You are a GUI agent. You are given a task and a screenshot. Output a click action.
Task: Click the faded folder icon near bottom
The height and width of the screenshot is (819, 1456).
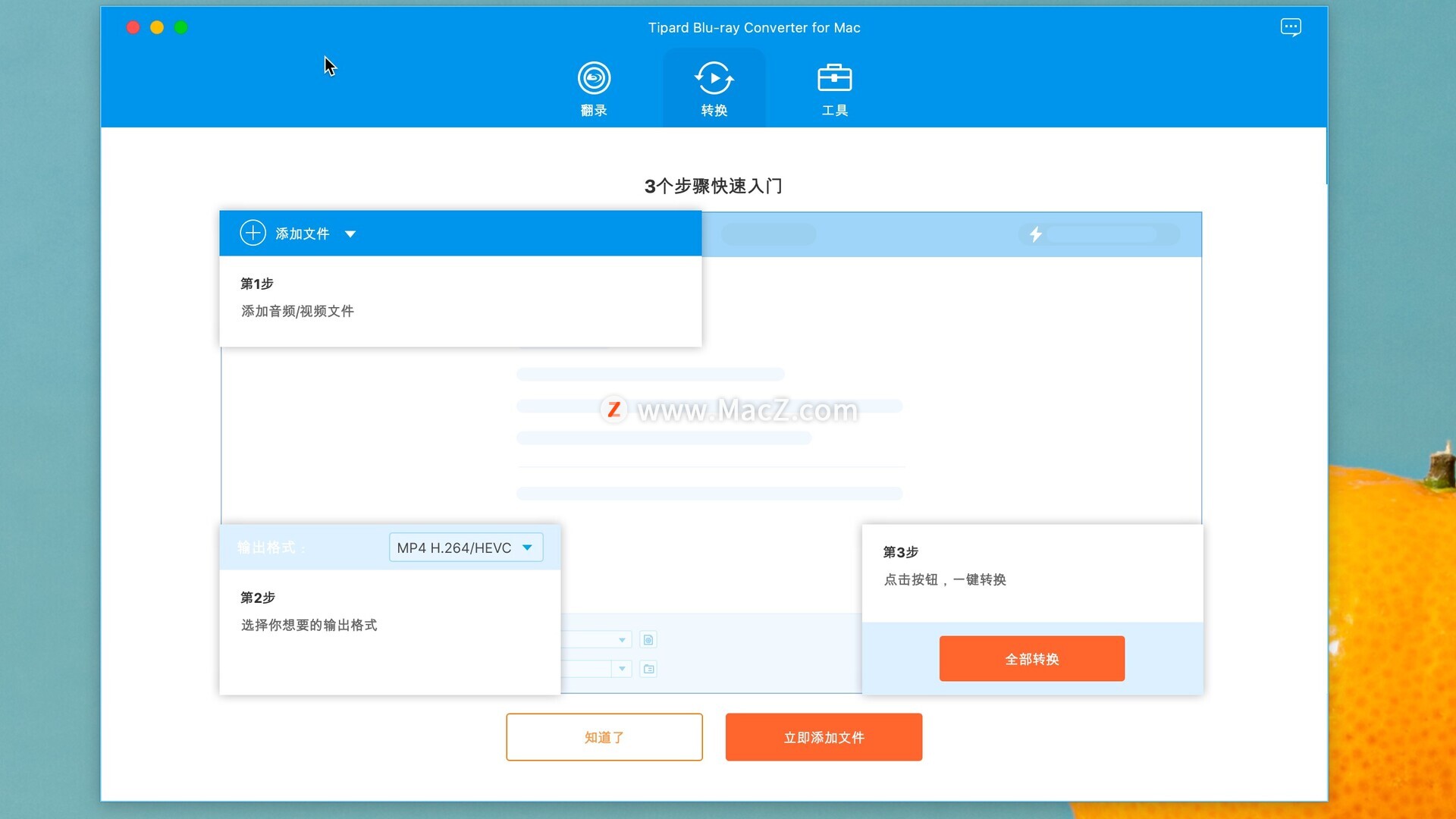648,669
